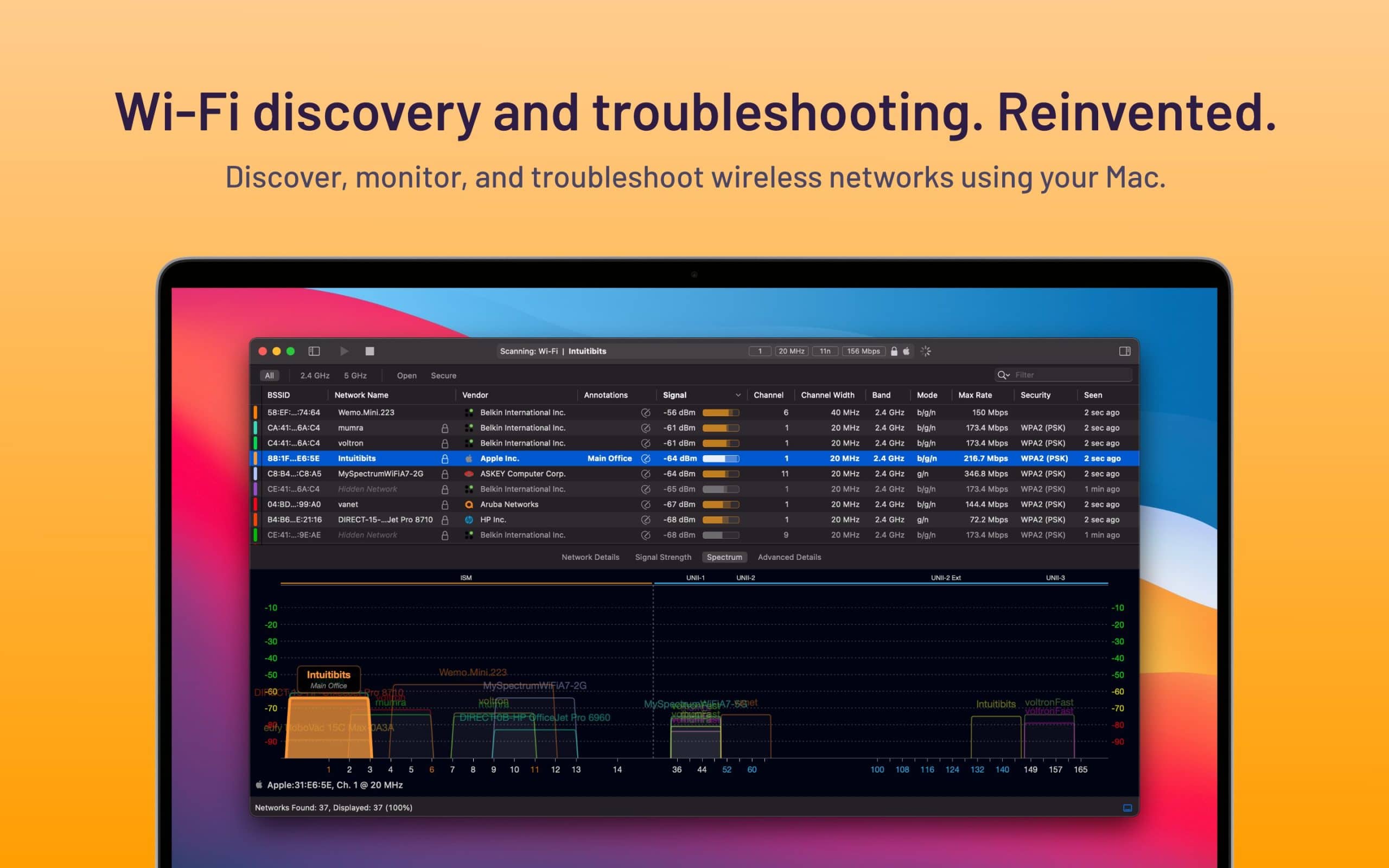Click the Apple vendor icon beside Intuitibits
Image resolution: width=1389 pixels, height=868 pixels.
[x=468, y=458]
